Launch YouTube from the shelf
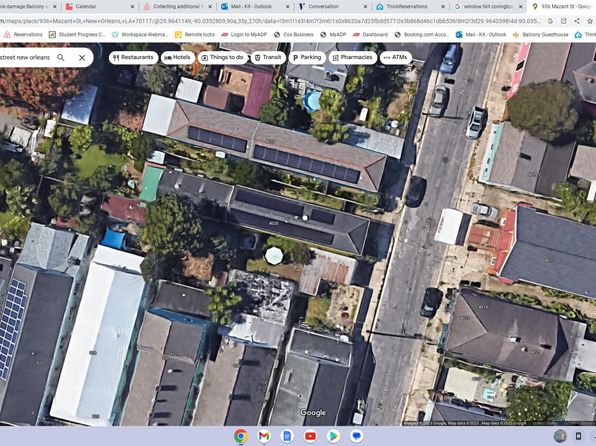Screen dimensions: 596x446 [310, 436]
